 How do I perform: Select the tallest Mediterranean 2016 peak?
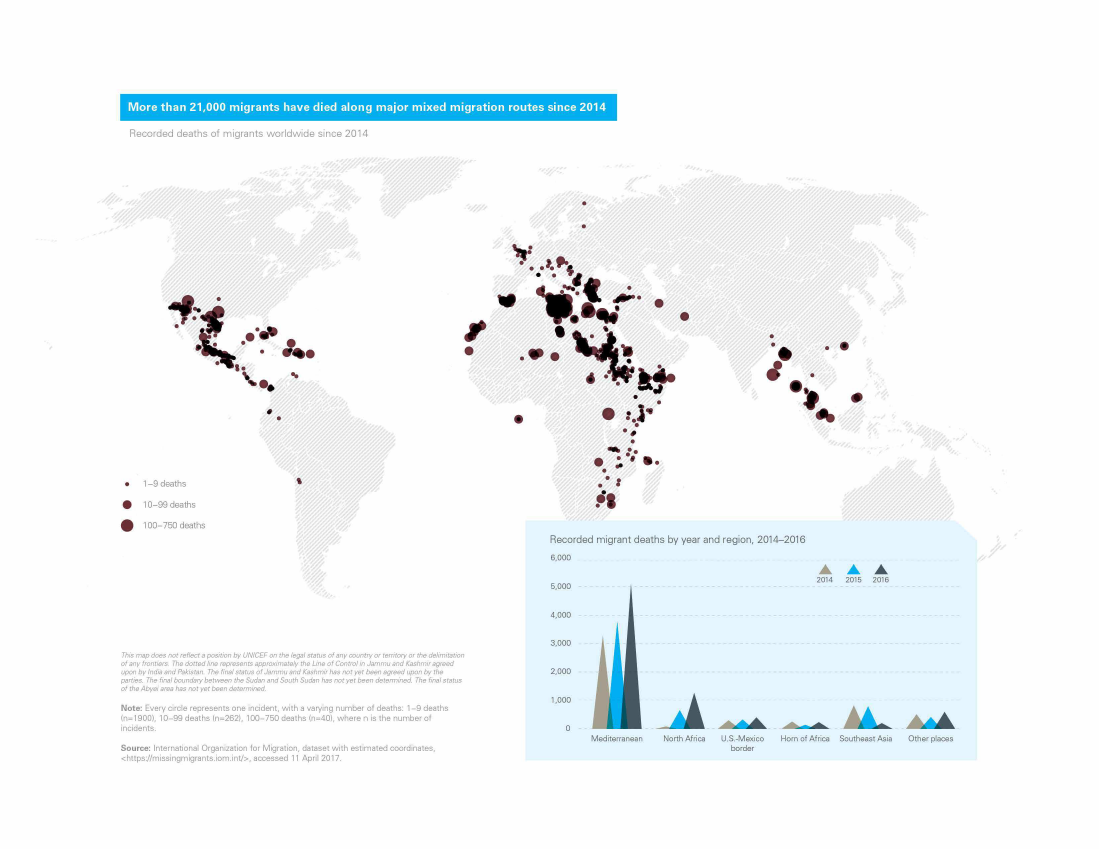[x=631, y=657]
